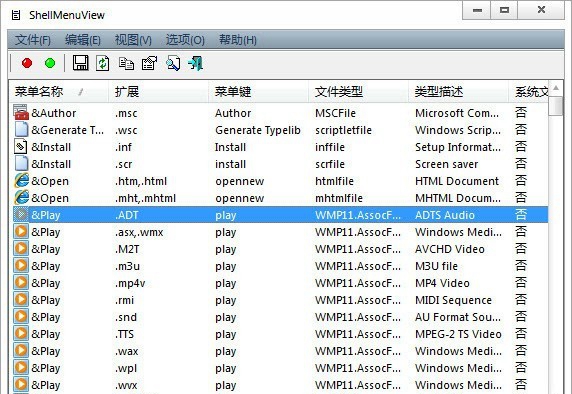Open the 选项(O) menu
572x394 pixels.
tap(185, 39)
